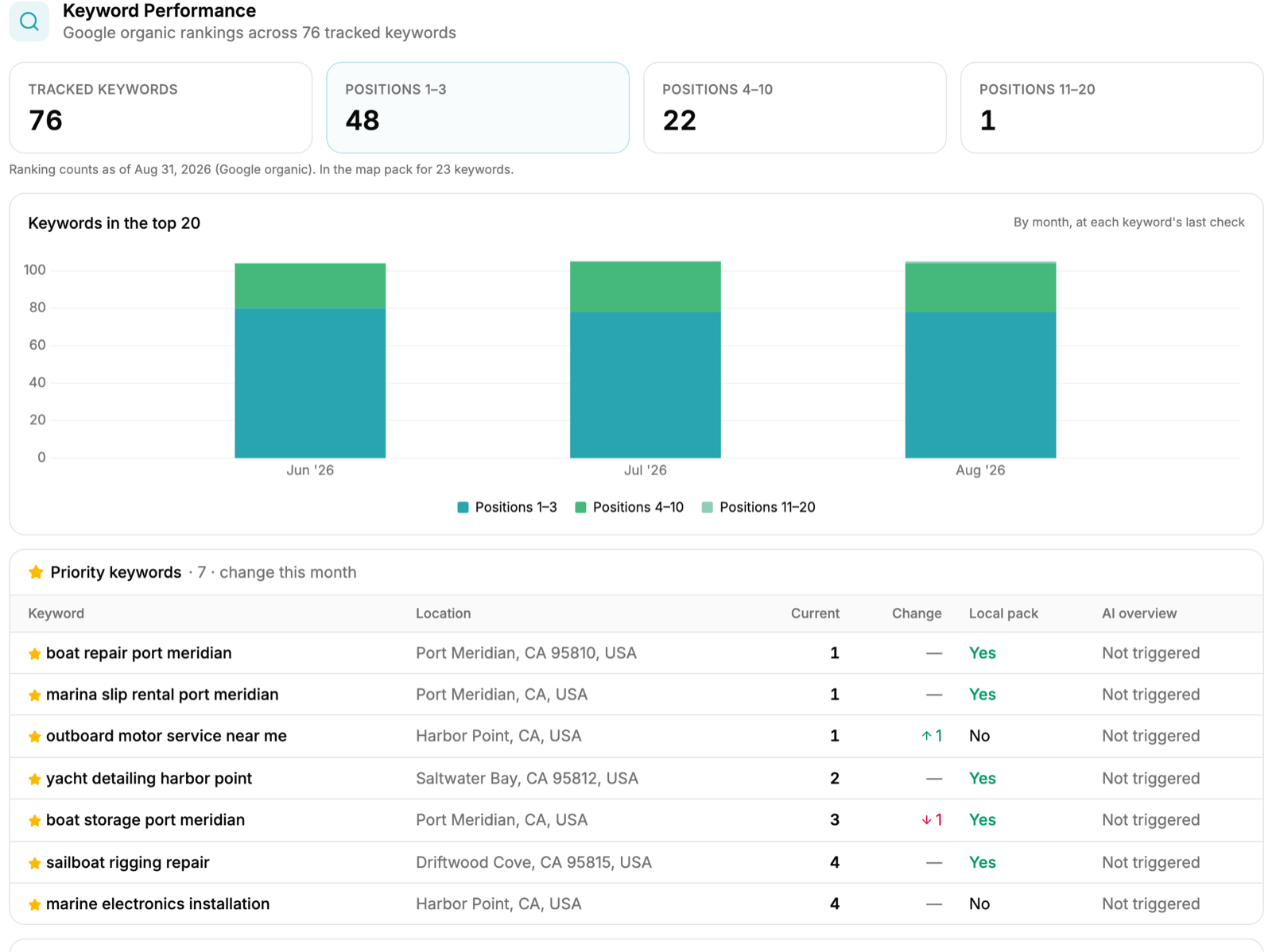Open keyword boat repair port meridian
The width and height of the screenshot is (1272, 952).
pos(139,653)
